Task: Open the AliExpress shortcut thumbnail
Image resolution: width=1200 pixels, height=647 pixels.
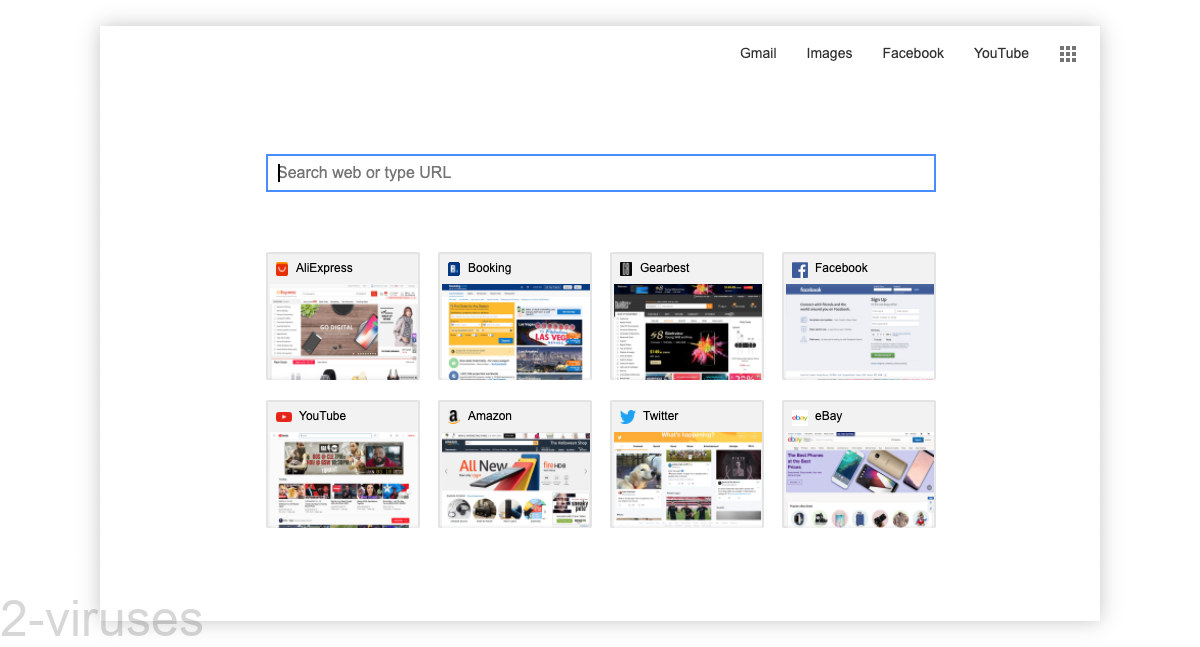Action: click(x=342, y=330)
